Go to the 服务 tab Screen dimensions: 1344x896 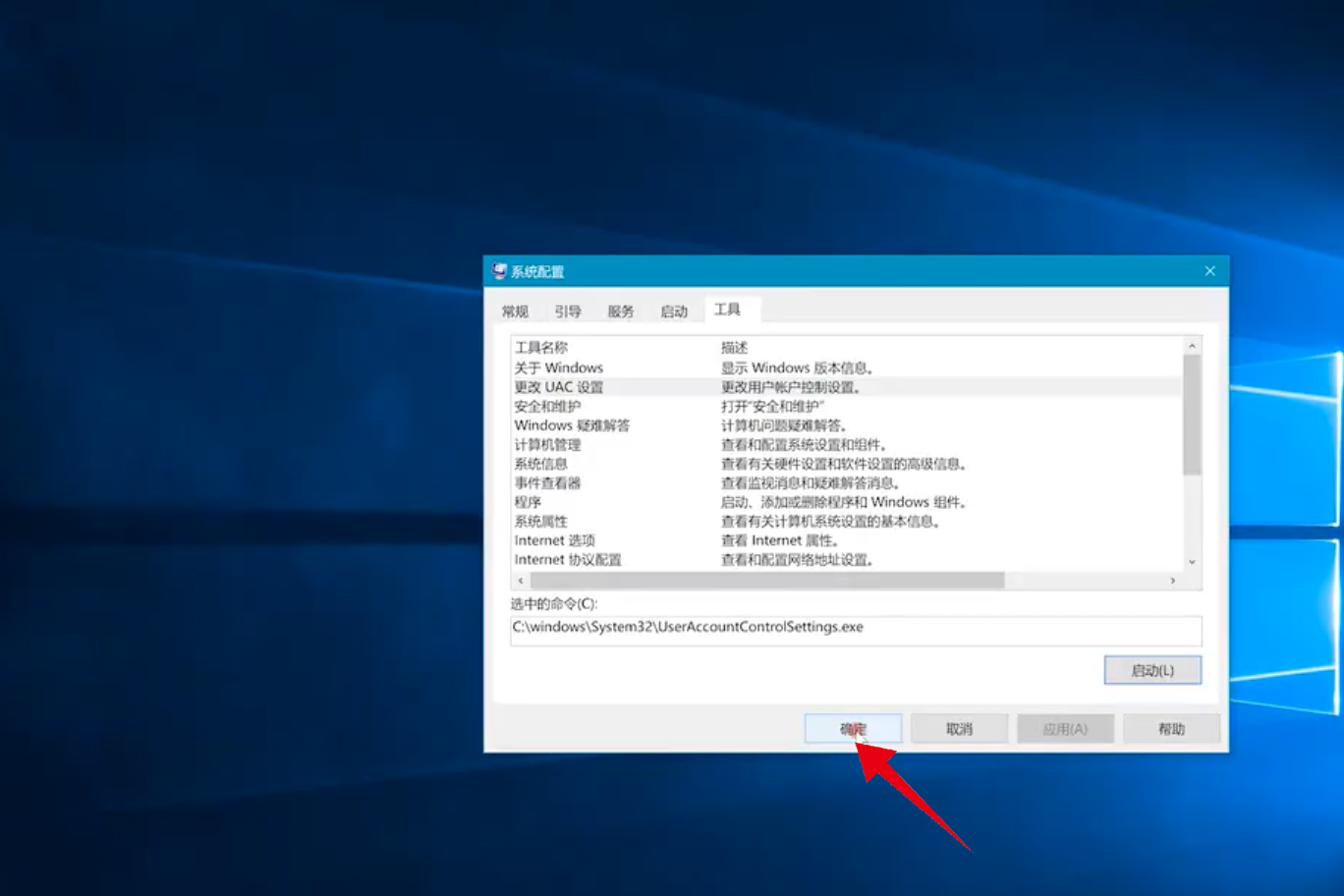point(621,311)
